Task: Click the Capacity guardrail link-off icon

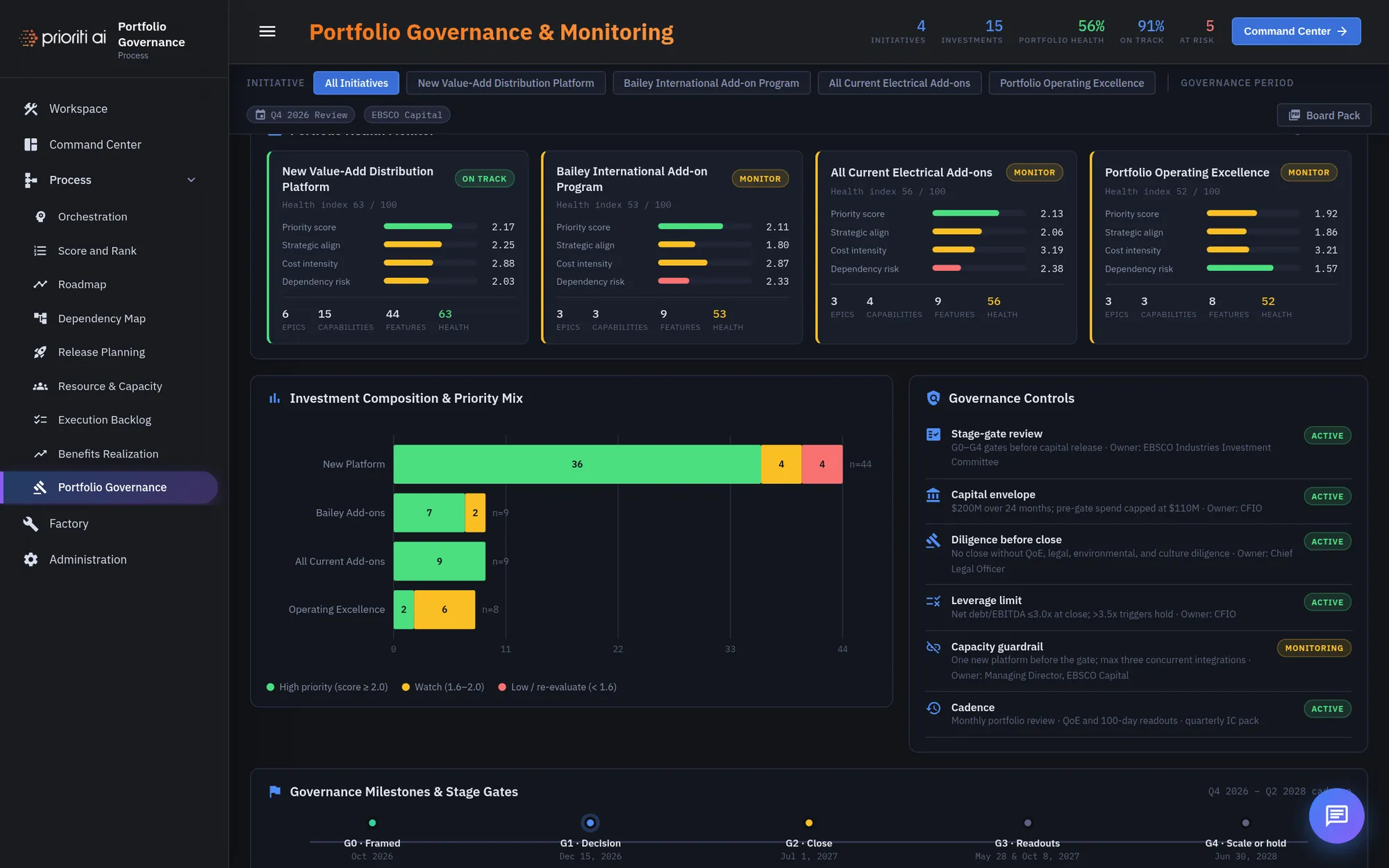Action: point(933,647)
